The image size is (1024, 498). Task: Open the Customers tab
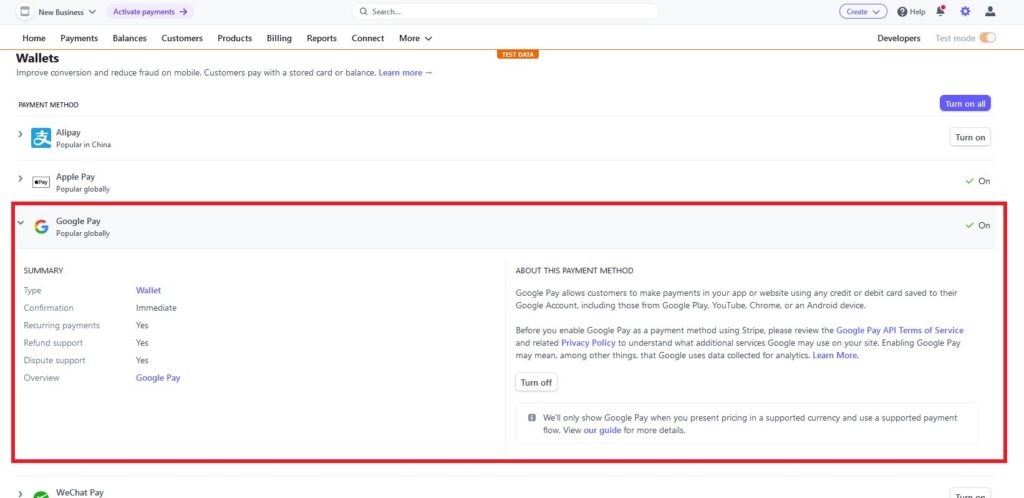pyautogui.click(x=182, y=39)
